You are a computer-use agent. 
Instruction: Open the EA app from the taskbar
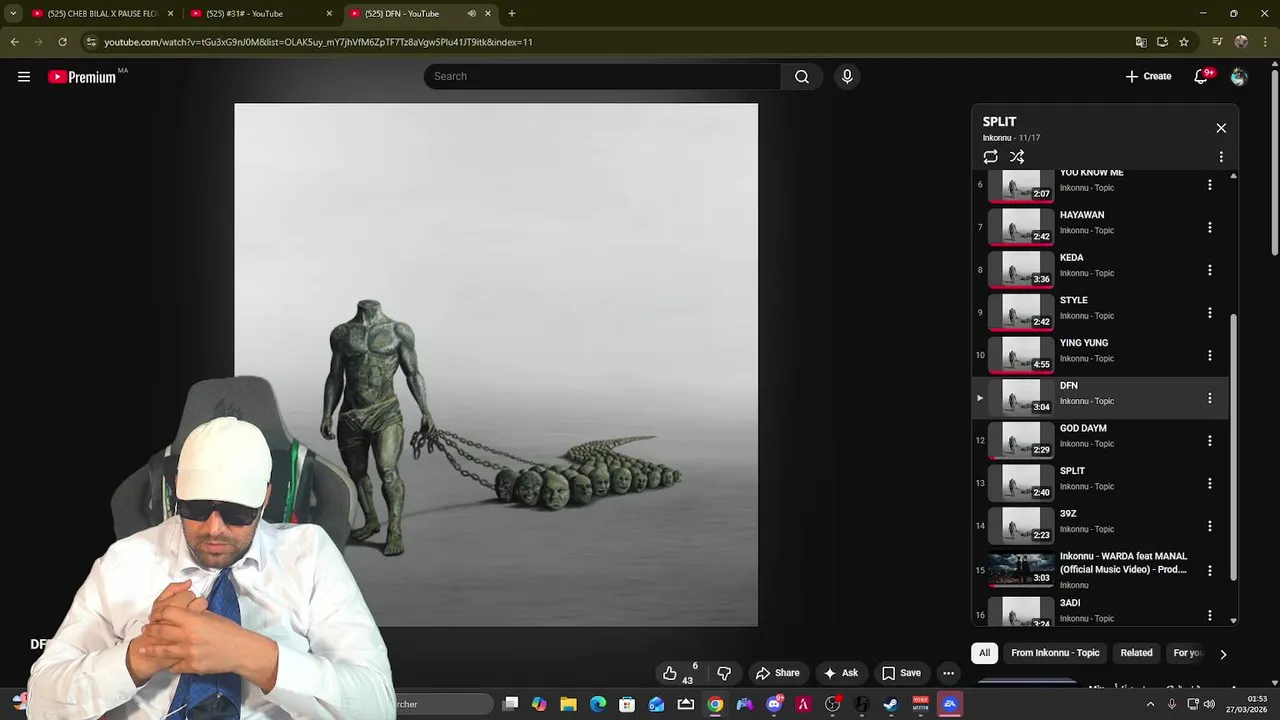click(949, 704)
